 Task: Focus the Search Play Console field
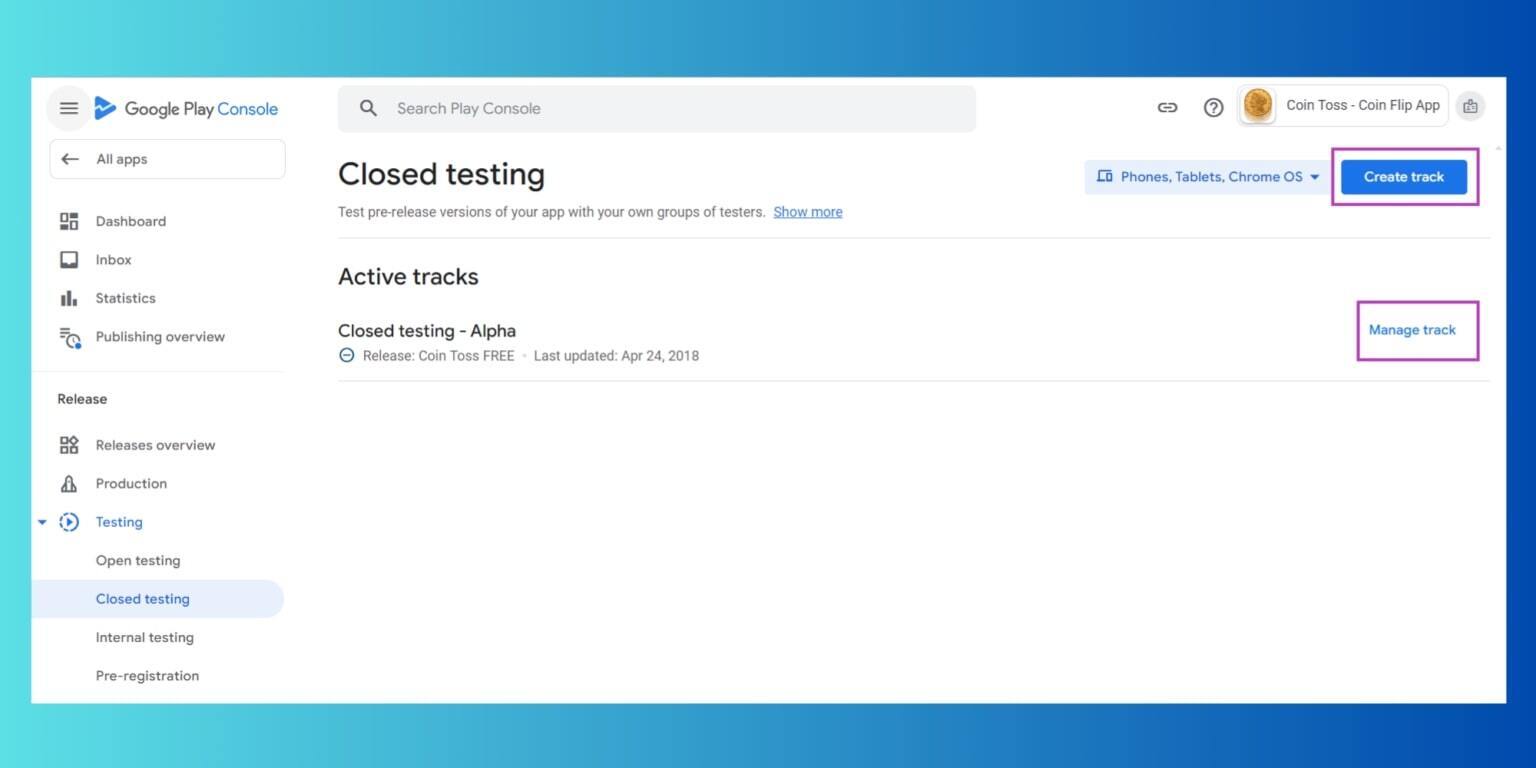click(657, 108)
